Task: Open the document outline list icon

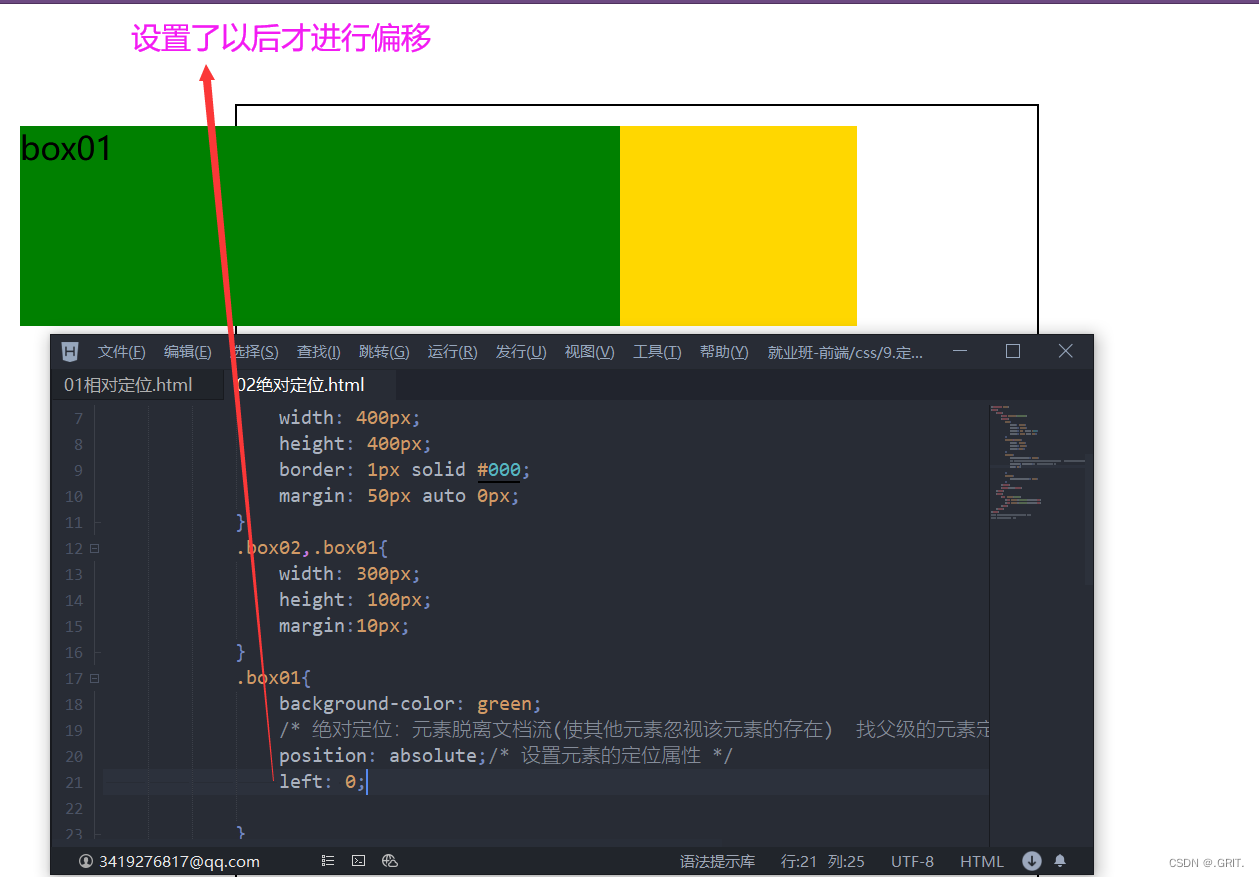Action: [x=328, y=861]
